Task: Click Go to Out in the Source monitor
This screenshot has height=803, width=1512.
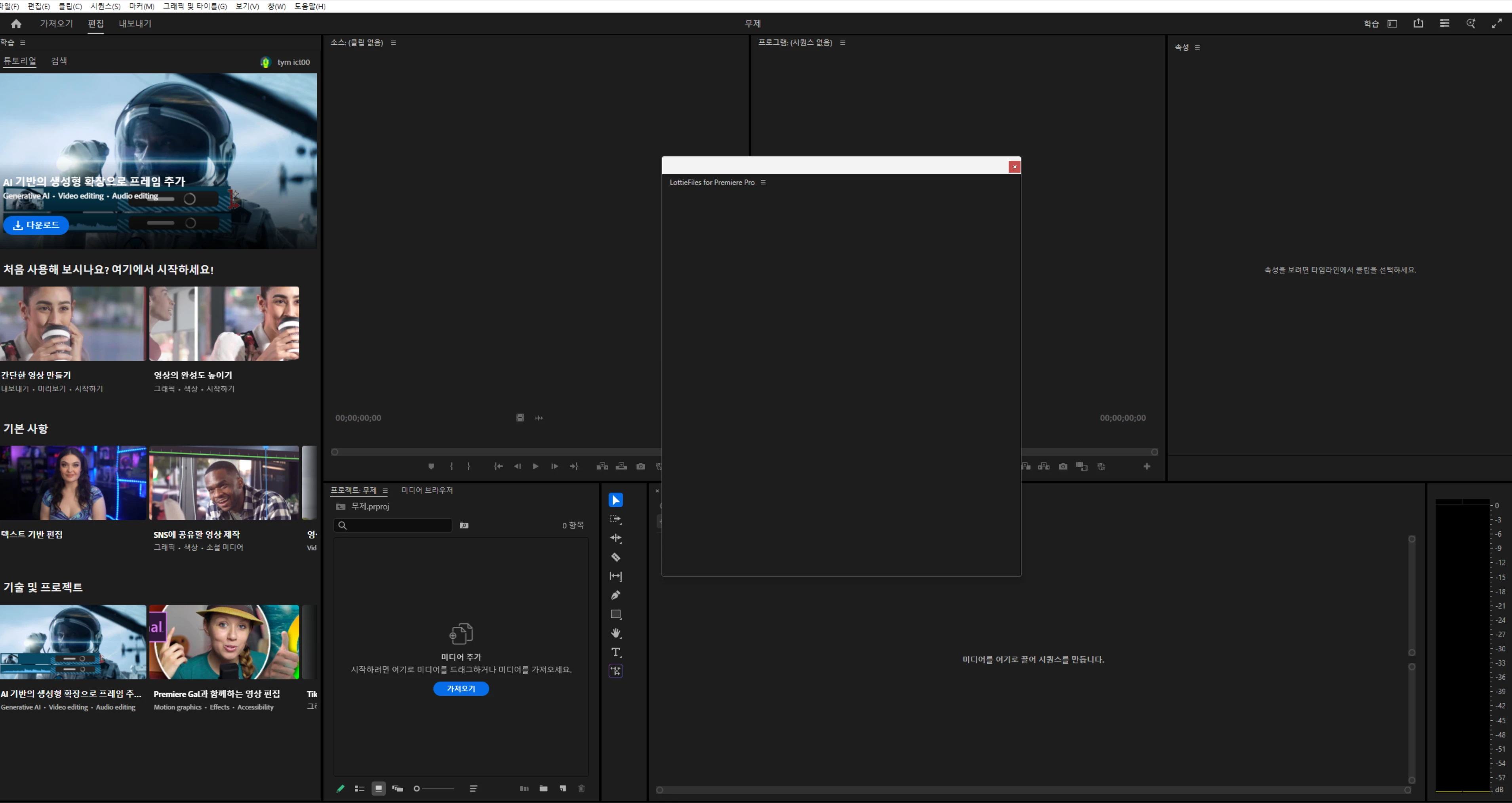Action: pos(573,467)
